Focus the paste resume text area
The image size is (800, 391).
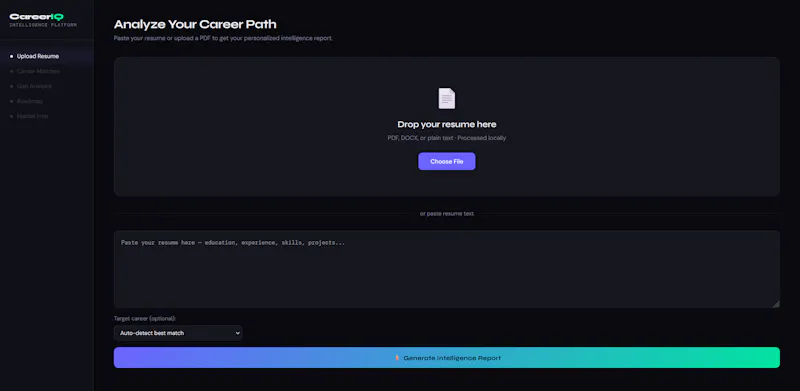(x=446, y=269)
